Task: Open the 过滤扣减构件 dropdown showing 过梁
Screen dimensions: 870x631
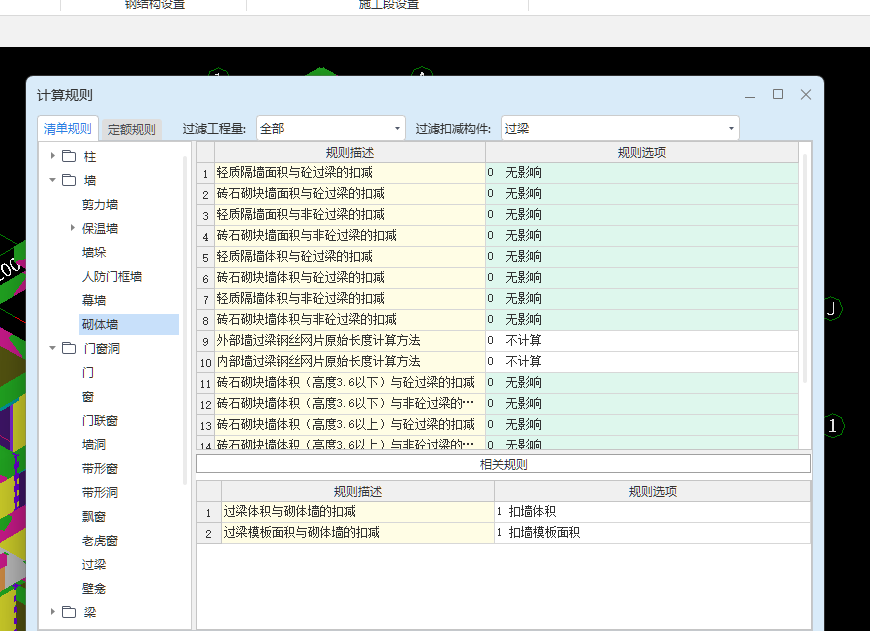Action: (620, 128)
